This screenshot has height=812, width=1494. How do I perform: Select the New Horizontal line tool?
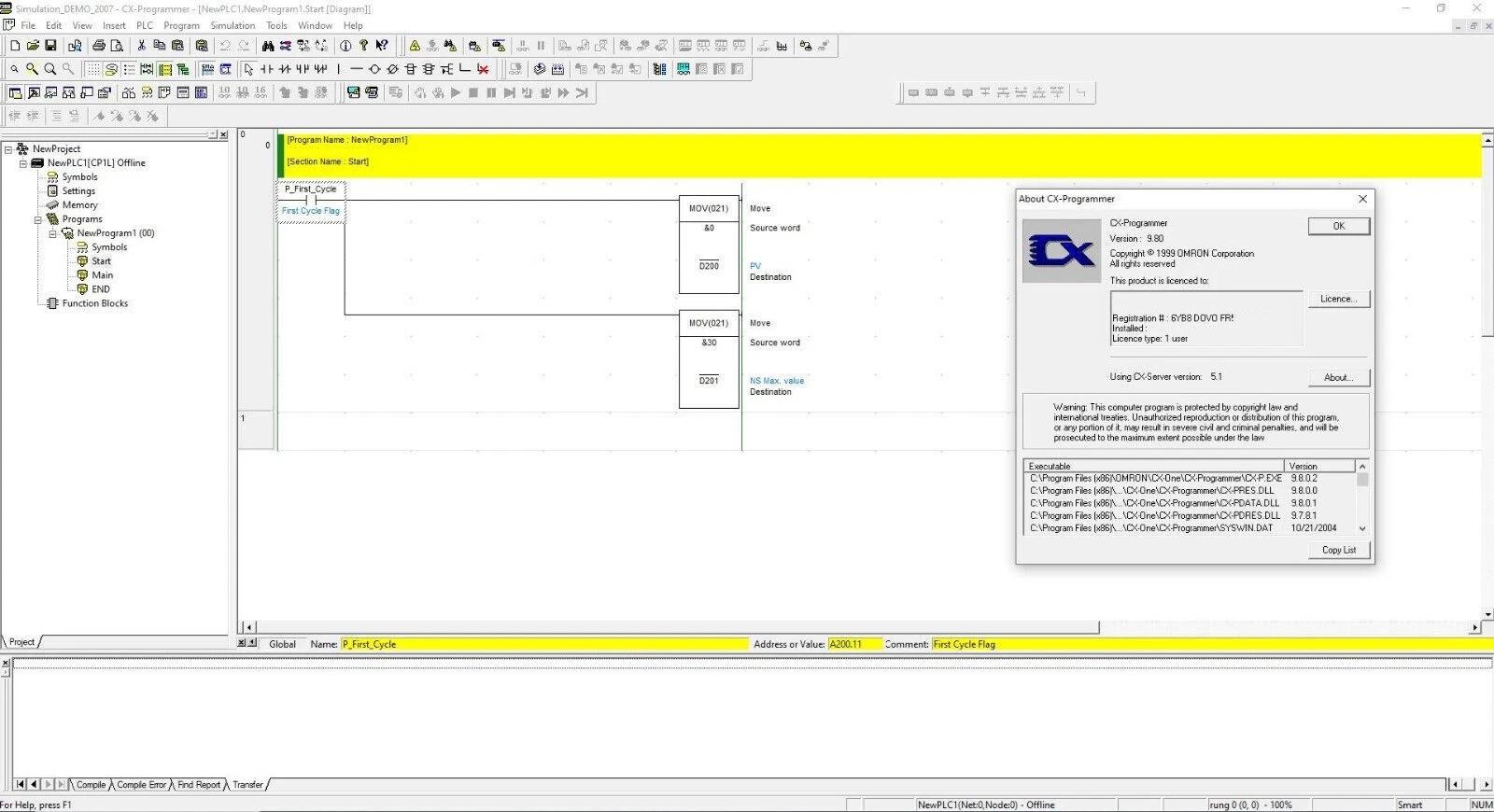(x=356, y=69)
